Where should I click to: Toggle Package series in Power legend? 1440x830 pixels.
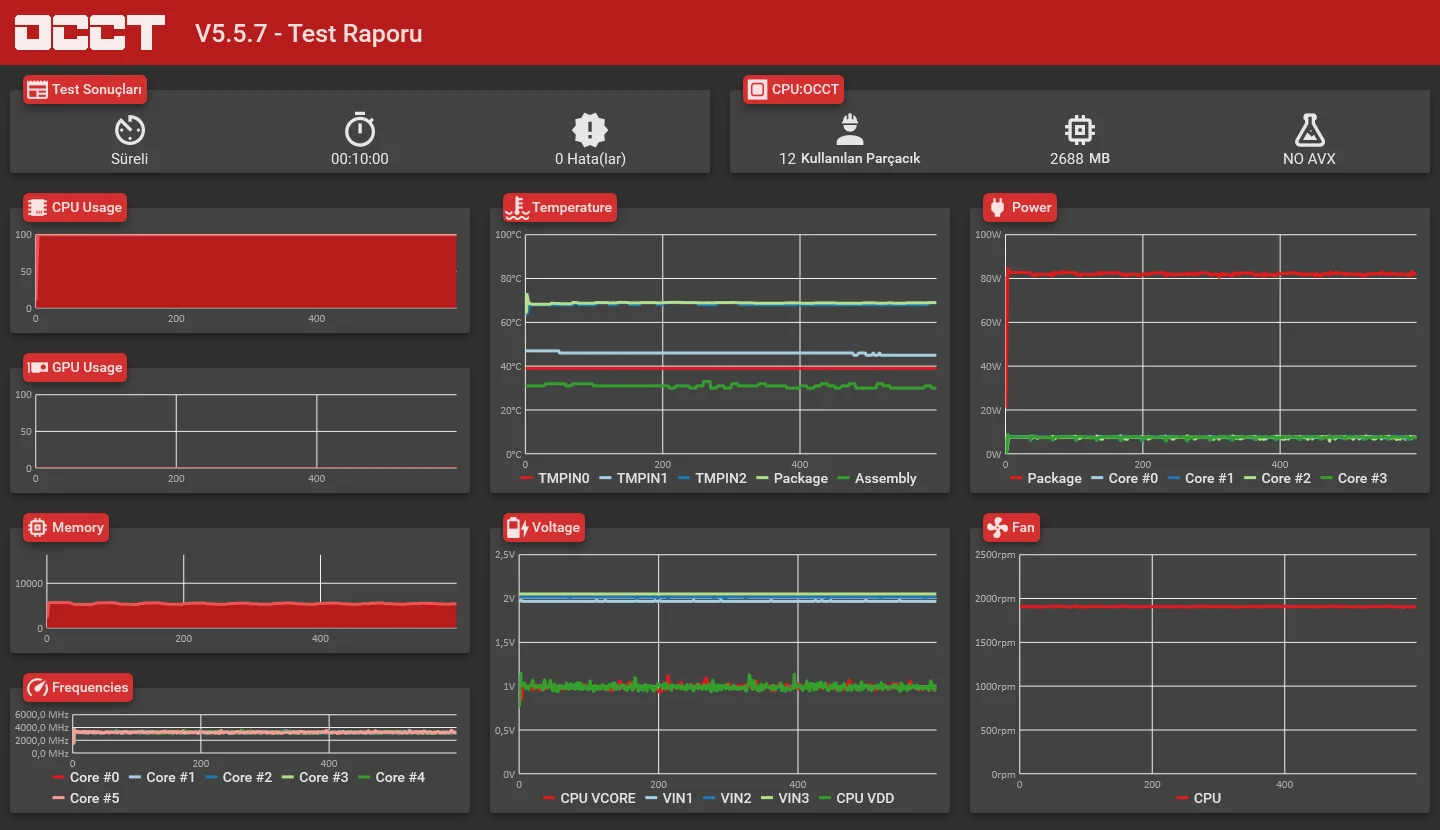1045,478
